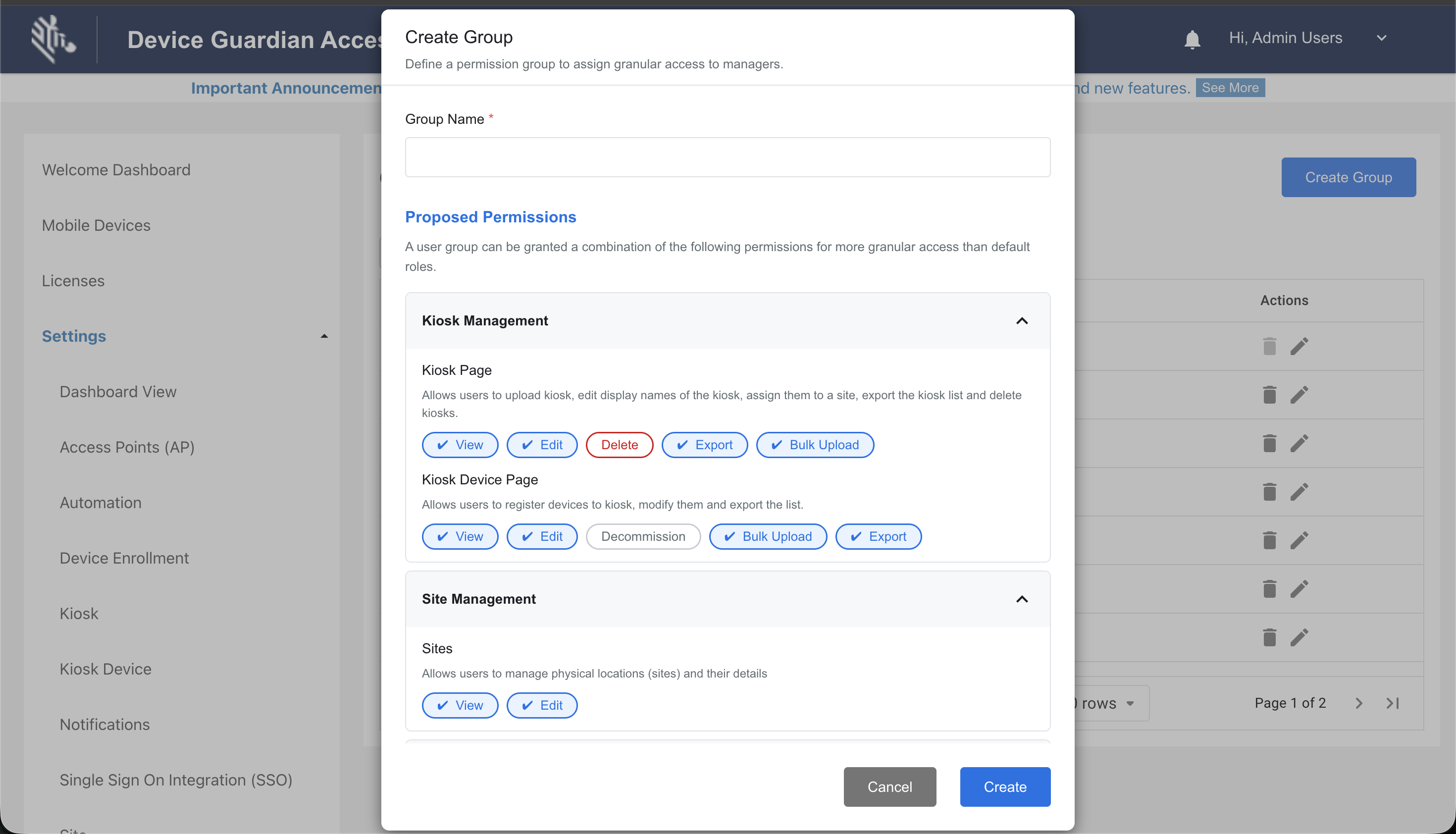The image size is (1456, 834).
Task: Click the fifth row trash delete icon
Action: (1269, 540)
